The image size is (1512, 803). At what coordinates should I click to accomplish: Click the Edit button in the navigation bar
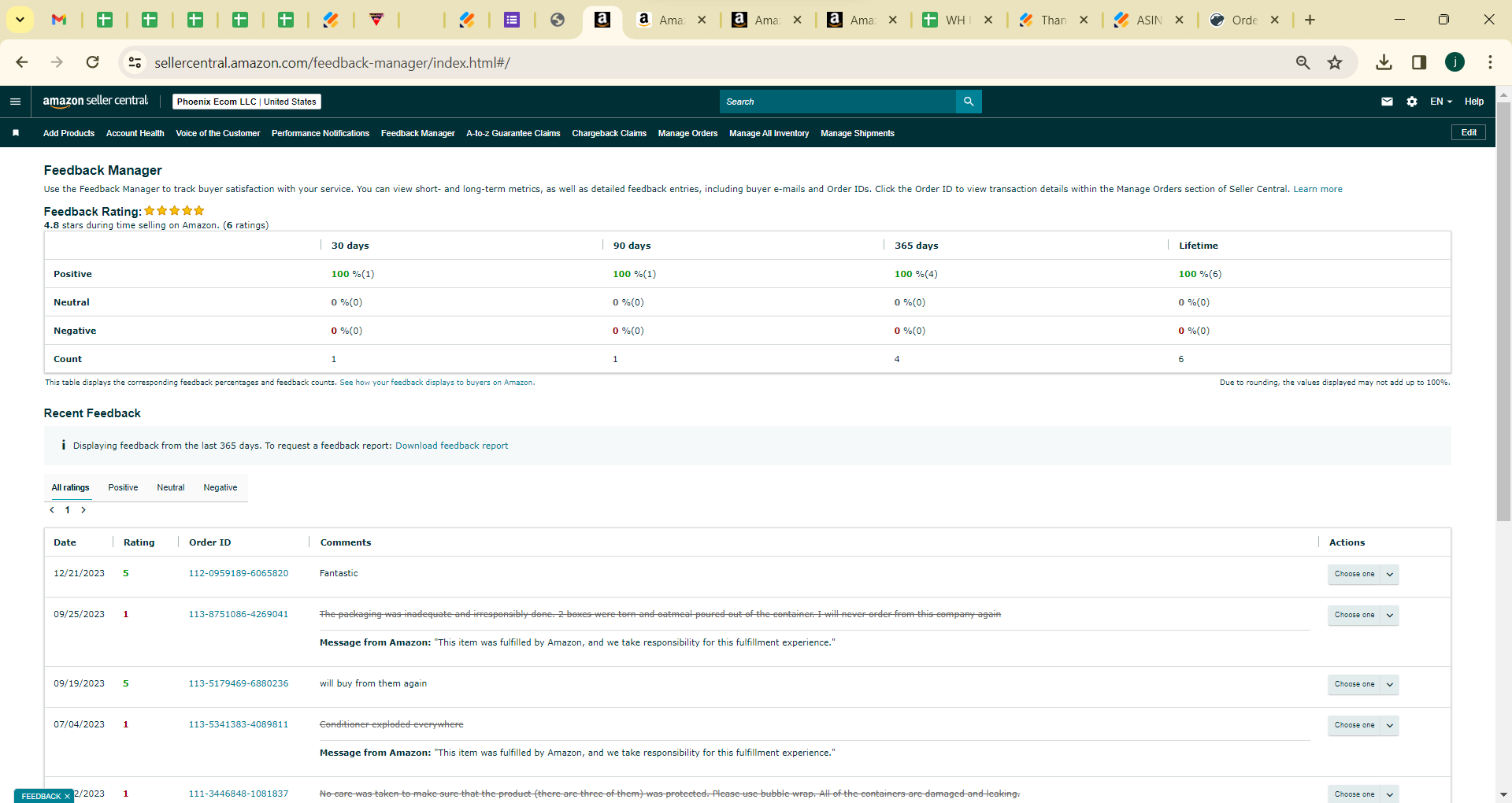click(x=1469, y=132)
